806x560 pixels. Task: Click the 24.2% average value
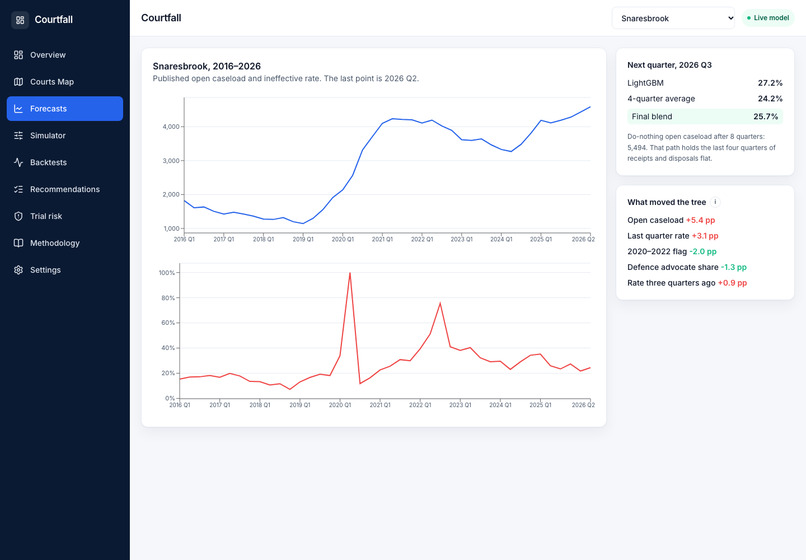770,99
